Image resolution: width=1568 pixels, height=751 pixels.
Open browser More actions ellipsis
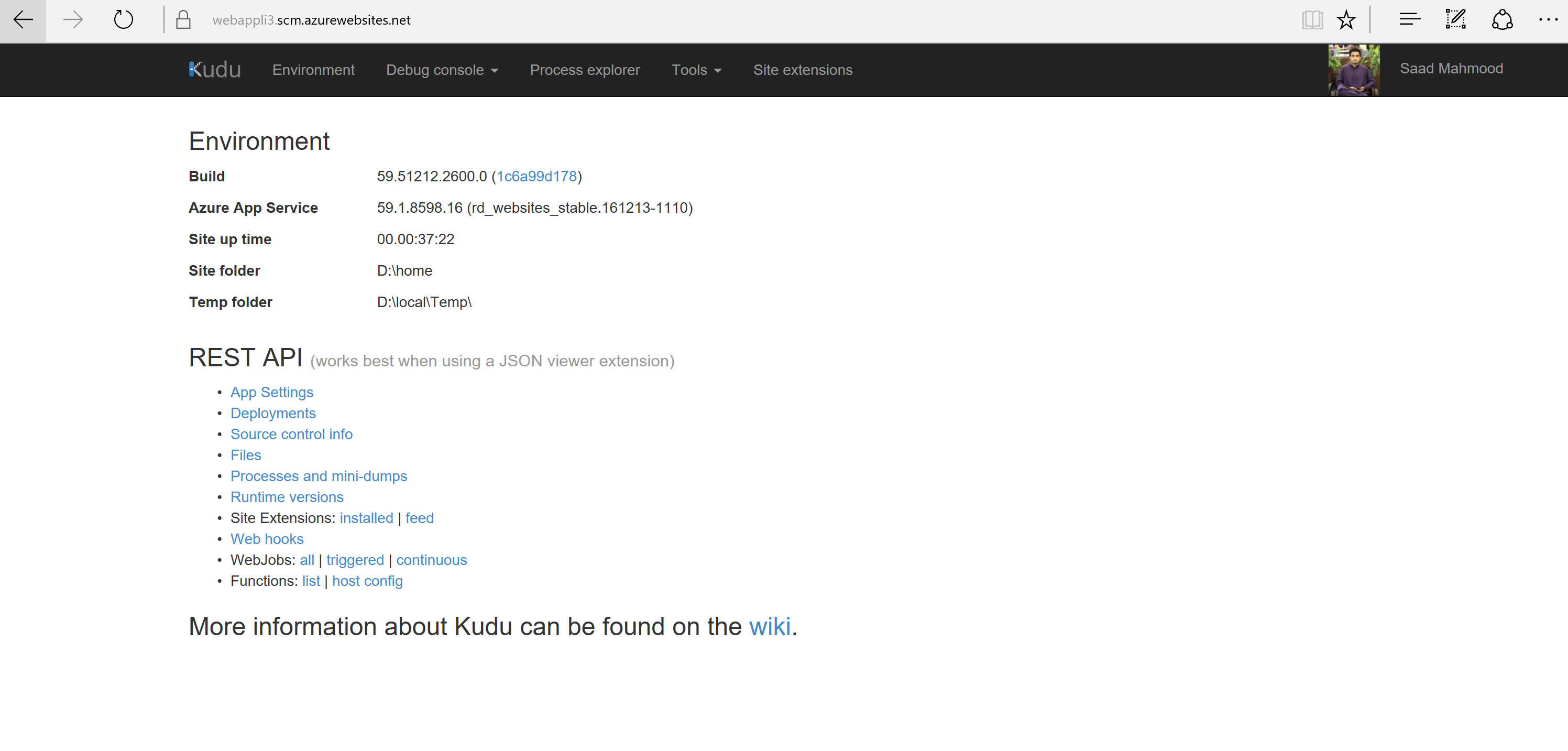1548,20
